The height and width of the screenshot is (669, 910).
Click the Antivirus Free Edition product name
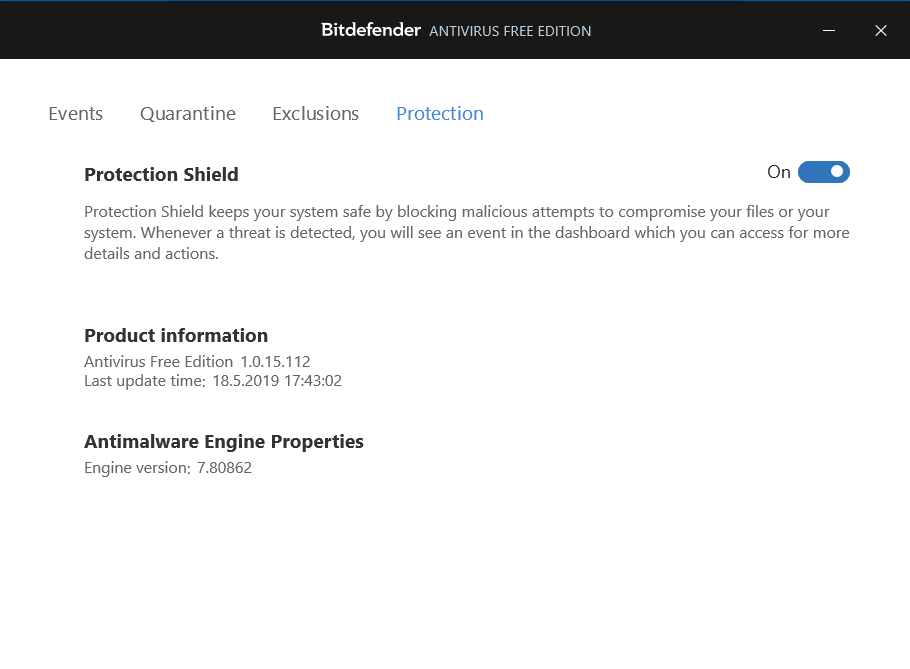[x=159, y=361]
